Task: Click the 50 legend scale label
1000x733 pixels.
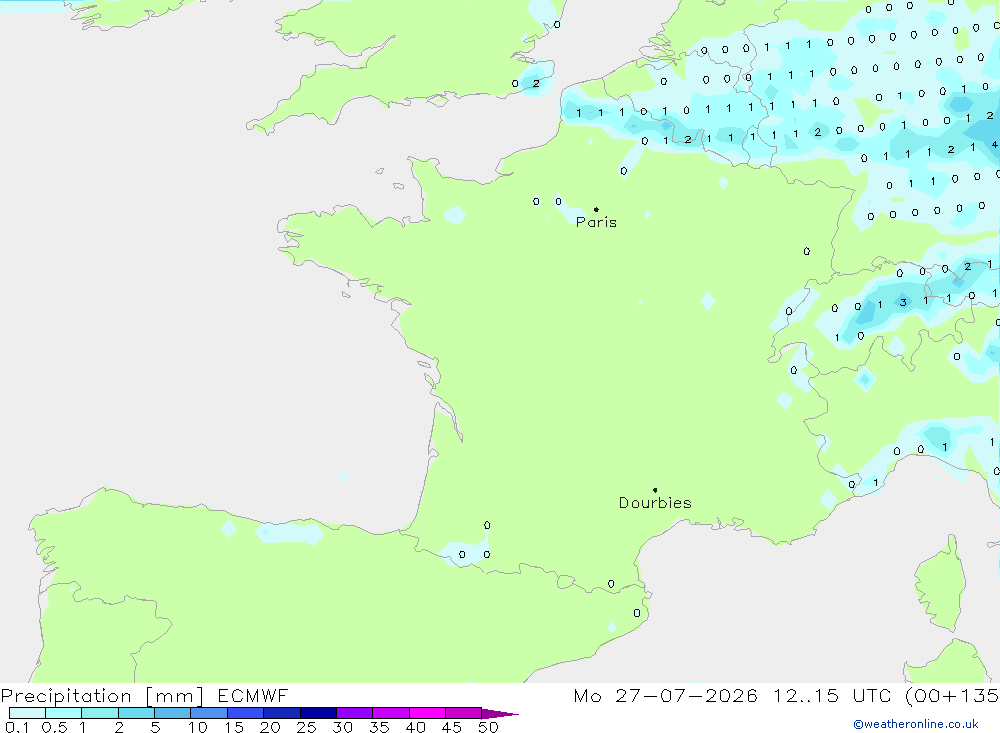Action: click(489, 727)
